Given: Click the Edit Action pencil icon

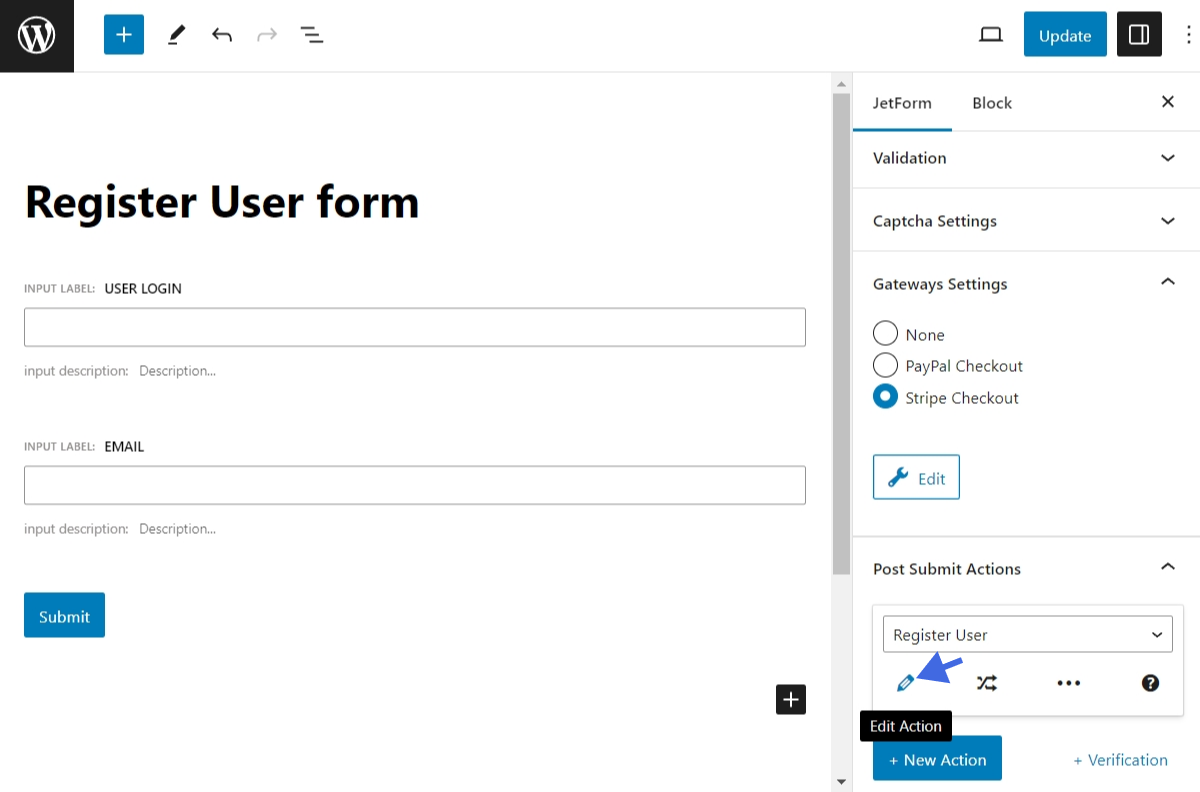Looking at the screenshot, I should click(x=905, y=682).
